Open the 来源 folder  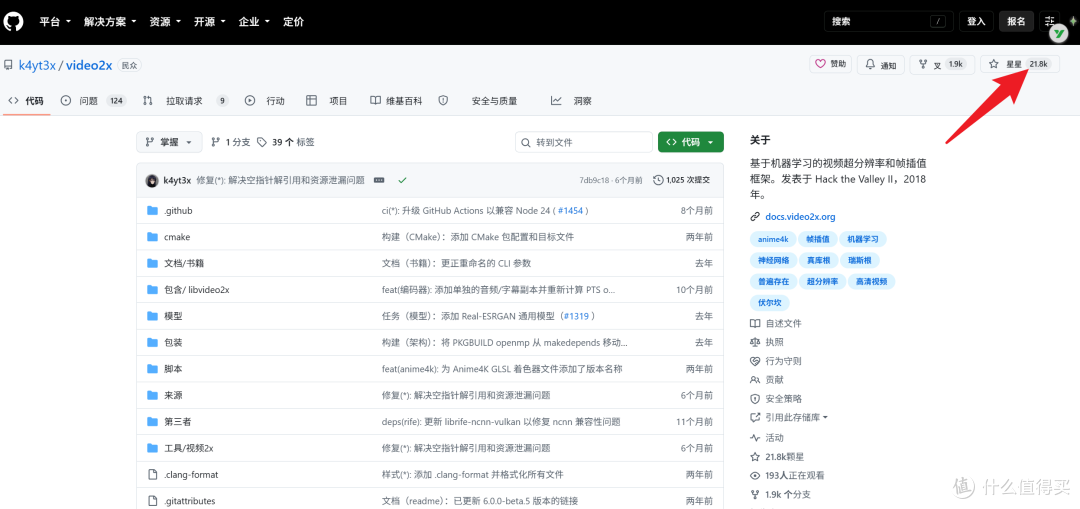(173, 395)
